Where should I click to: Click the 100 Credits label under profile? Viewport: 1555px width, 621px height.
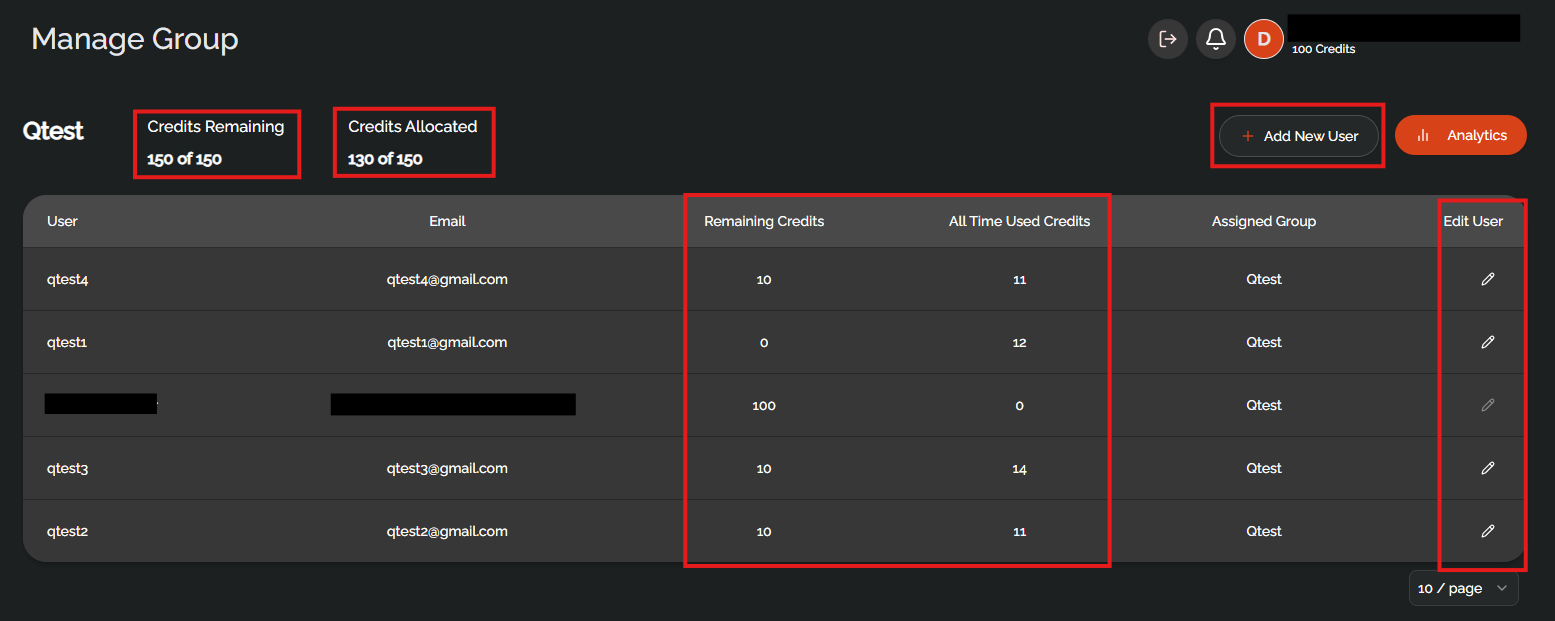click(x=1323, y=49)
